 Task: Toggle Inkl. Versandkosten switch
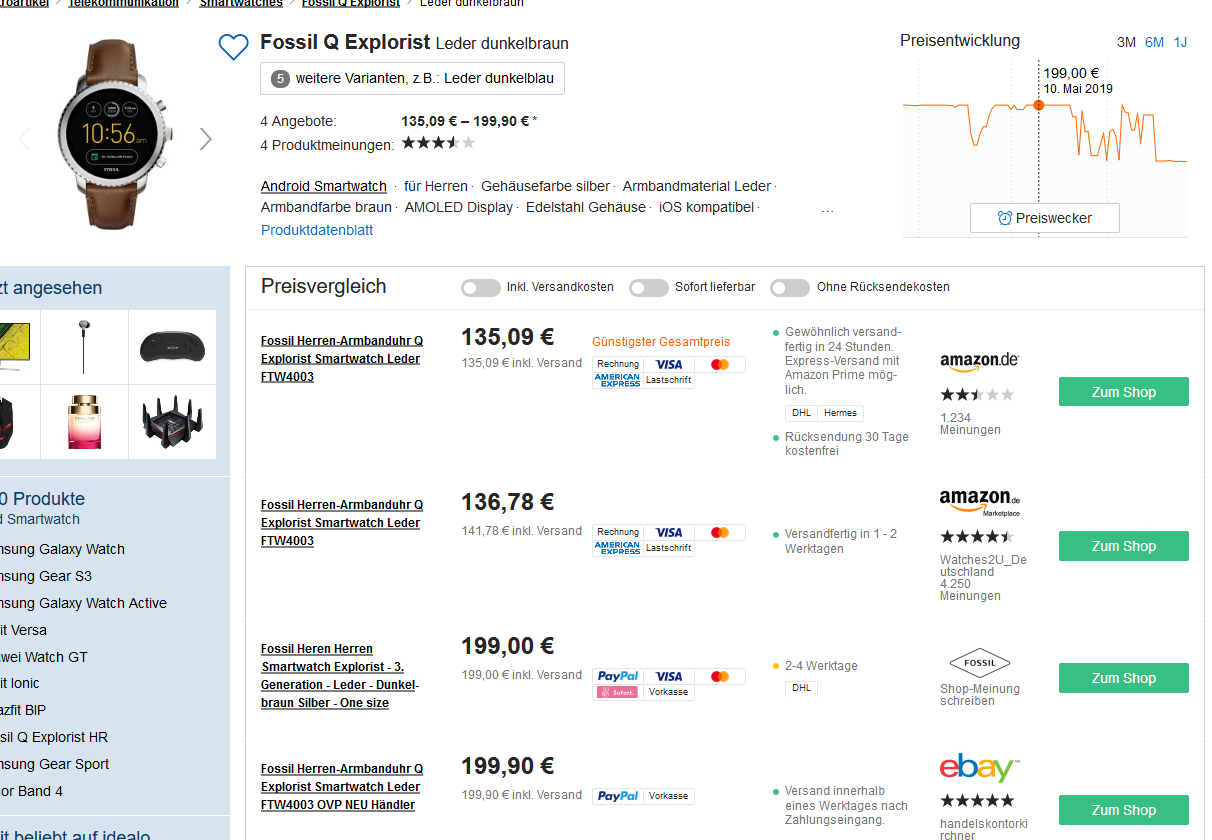click(x=481, y=288)
